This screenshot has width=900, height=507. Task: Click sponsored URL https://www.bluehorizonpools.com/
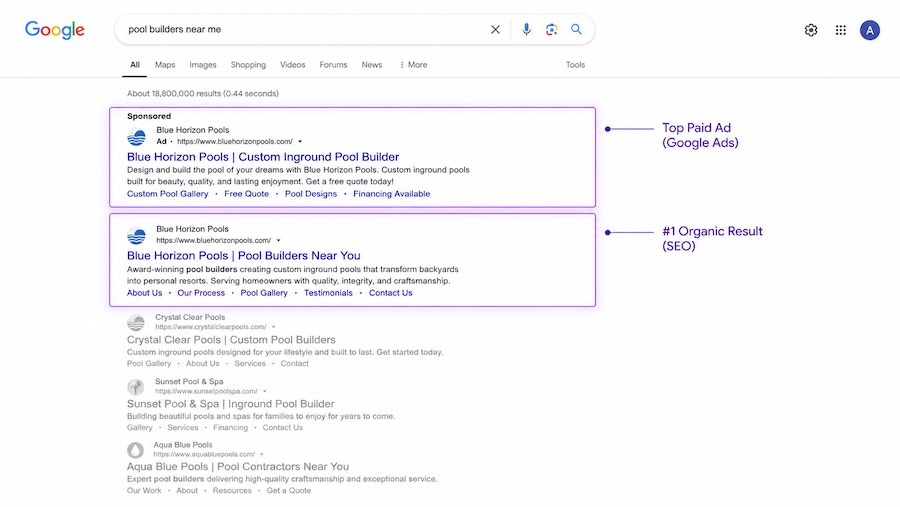tap(235, 142)
